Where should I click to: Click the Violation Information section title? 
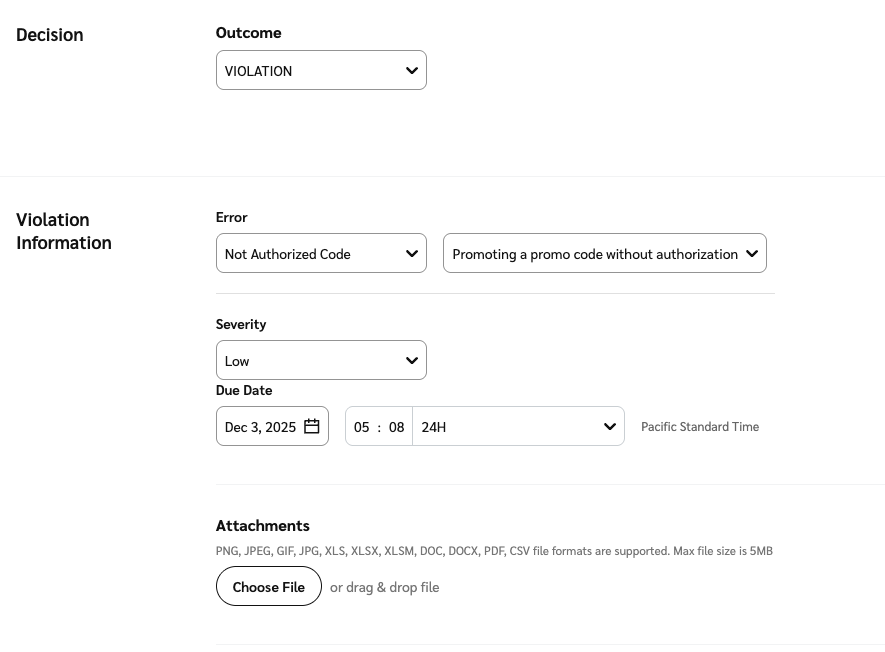point(64,231)
